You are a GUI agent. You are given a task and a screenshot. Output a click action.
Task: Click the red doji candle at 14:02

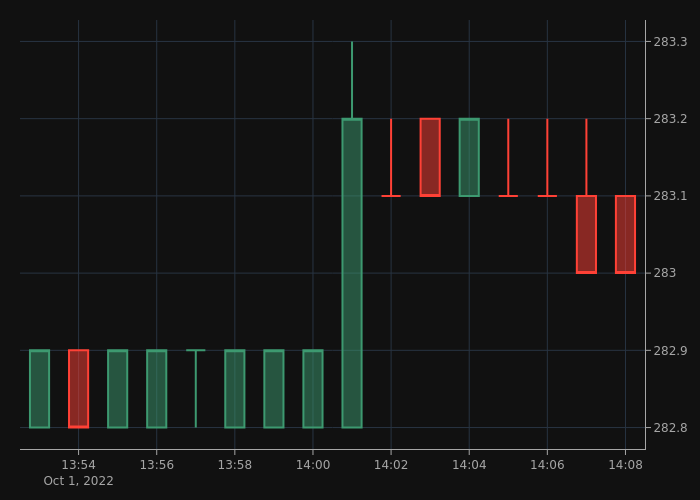[x=391, y=158]
